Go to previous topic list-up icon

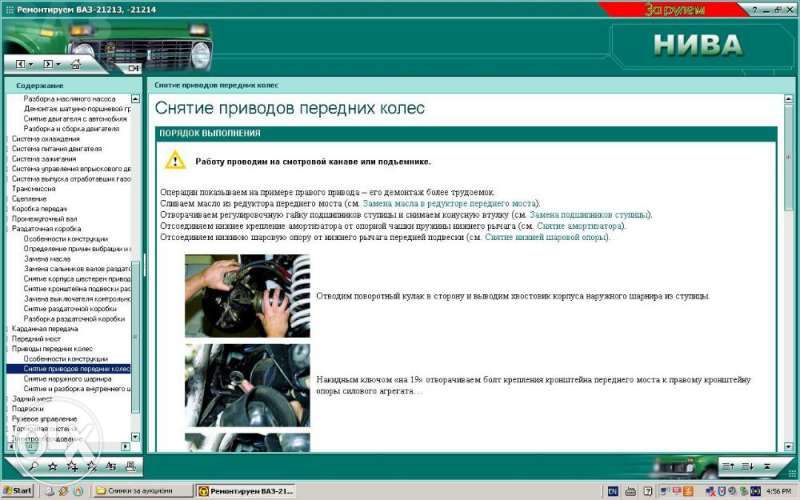[x=728, y=466]
